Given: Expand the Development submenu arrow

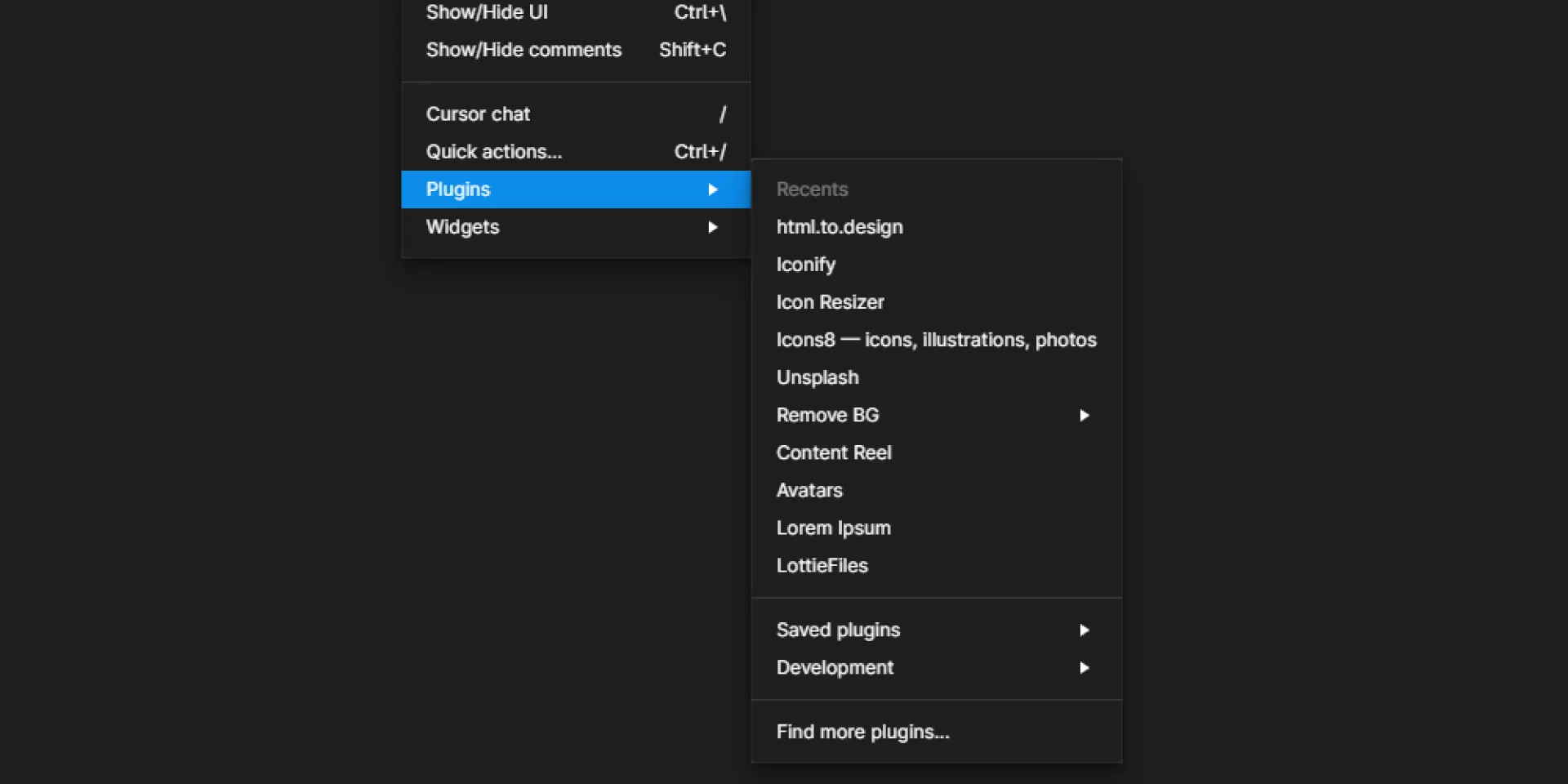Looking at the screenshot, I should click(x=1085, y=667).
